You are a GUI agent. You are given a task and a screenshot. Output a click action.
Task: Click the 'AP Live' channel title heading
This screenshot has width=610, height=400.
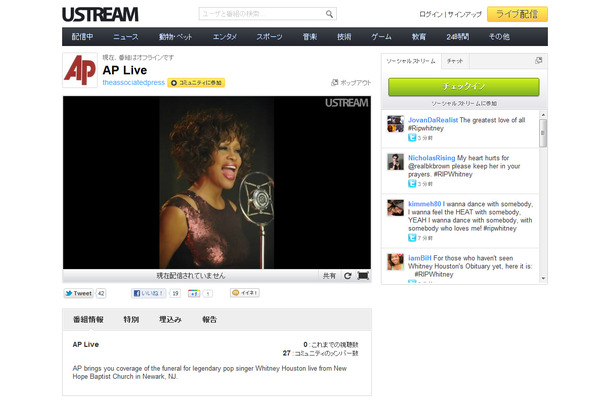tap(125, 70)
